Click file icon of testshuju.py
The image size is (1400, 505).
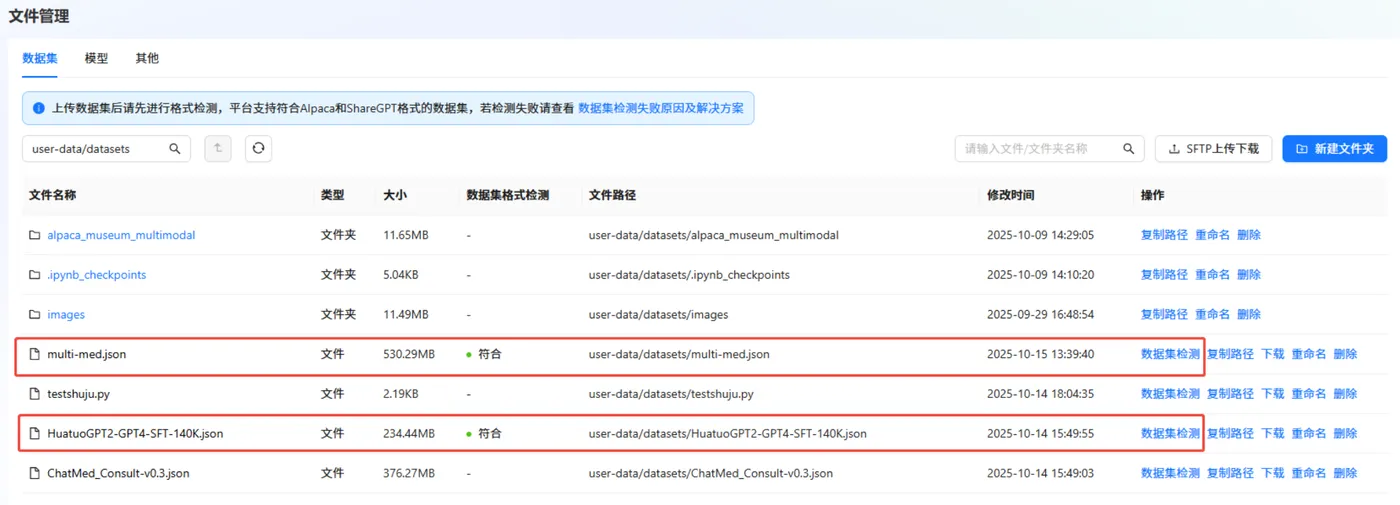34,394
